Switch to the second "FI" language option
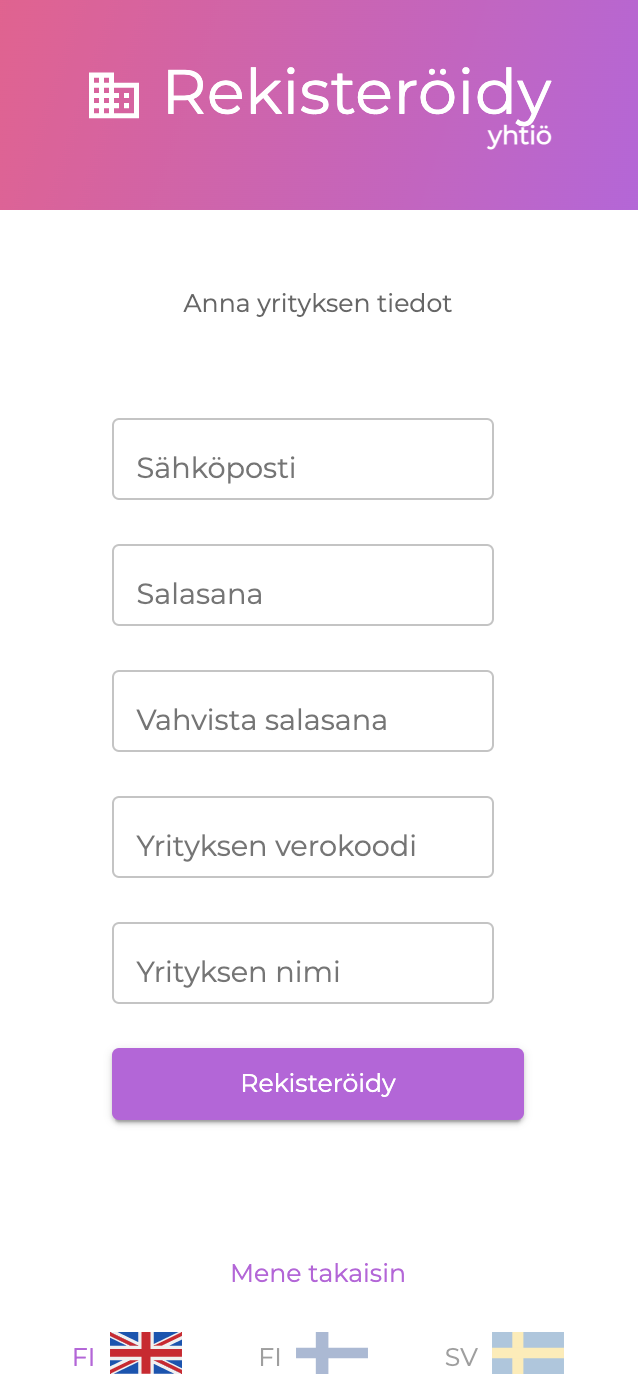This screenshot has height=1394, width=638. point(269,1357)
